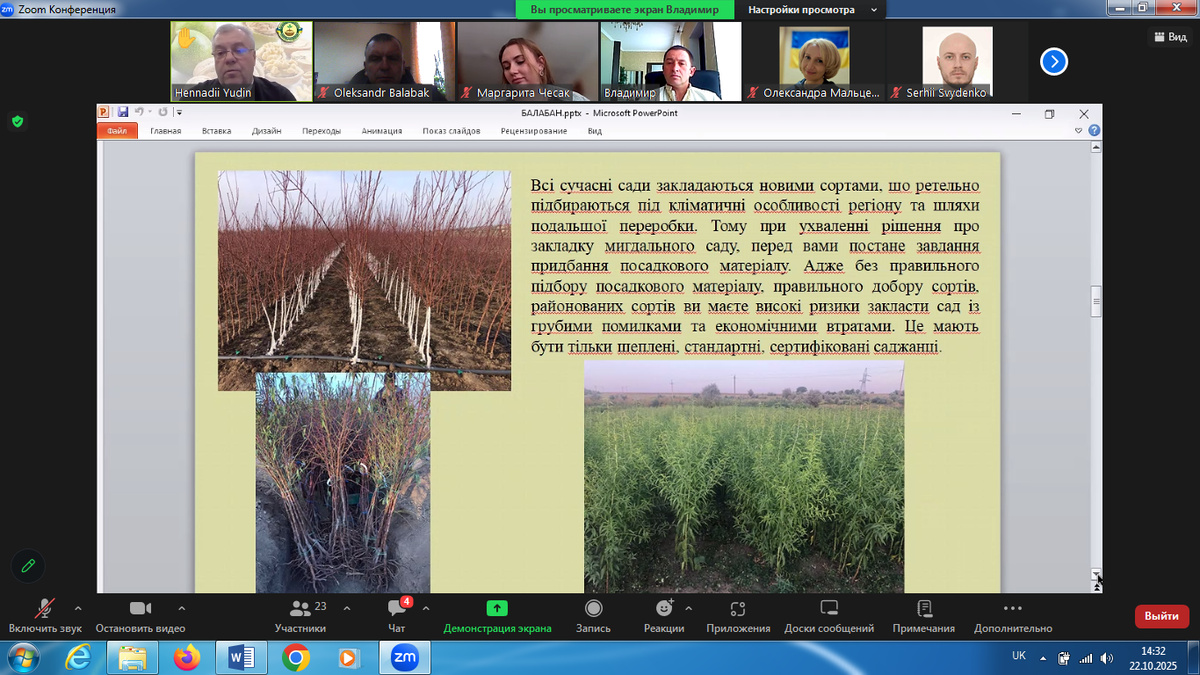Open Приложения apps icon
Viewport: 1200px width, 675px height.
pos(738,608)
